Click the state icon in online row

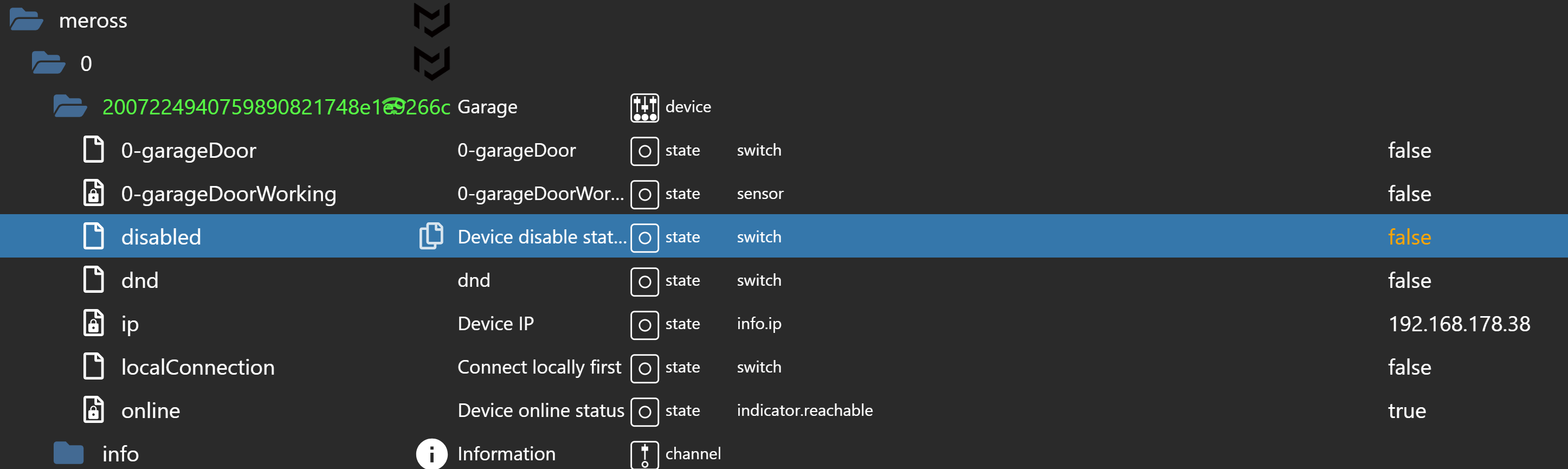(644, 411)
